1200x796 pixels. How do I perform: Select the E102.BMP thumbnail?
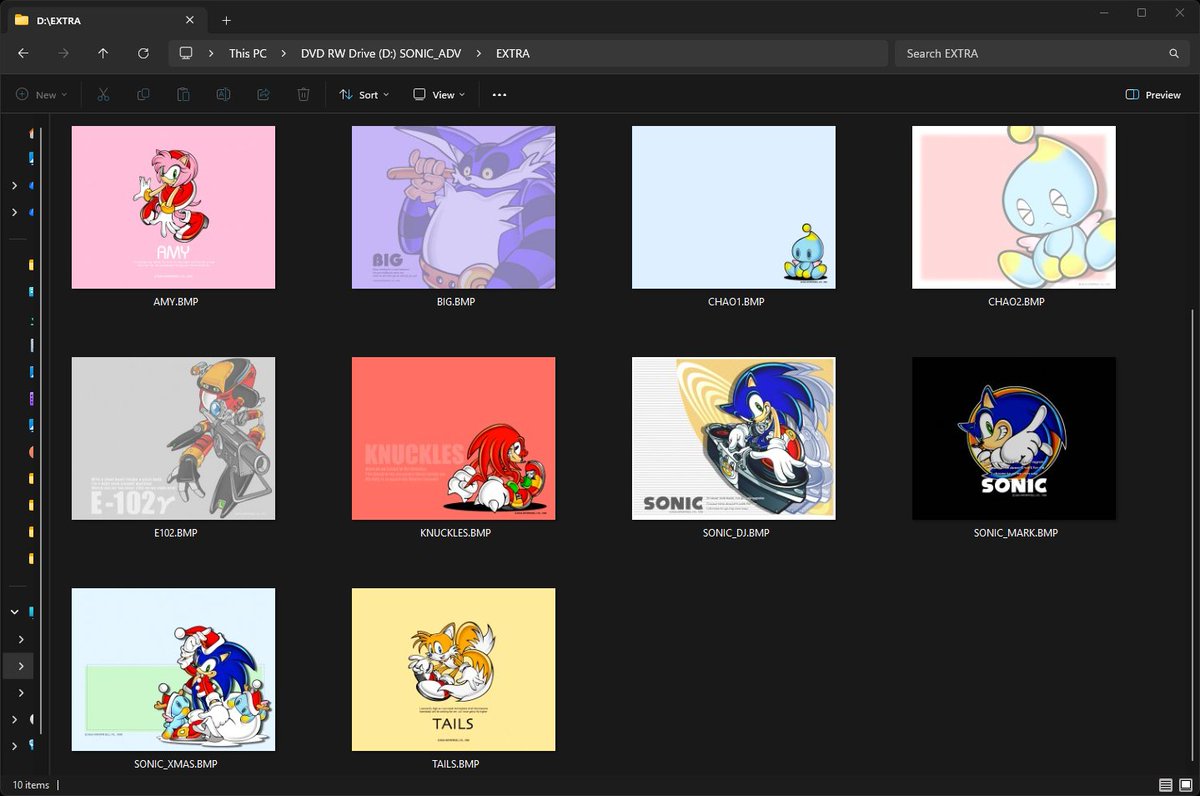[x=173, y=438]
